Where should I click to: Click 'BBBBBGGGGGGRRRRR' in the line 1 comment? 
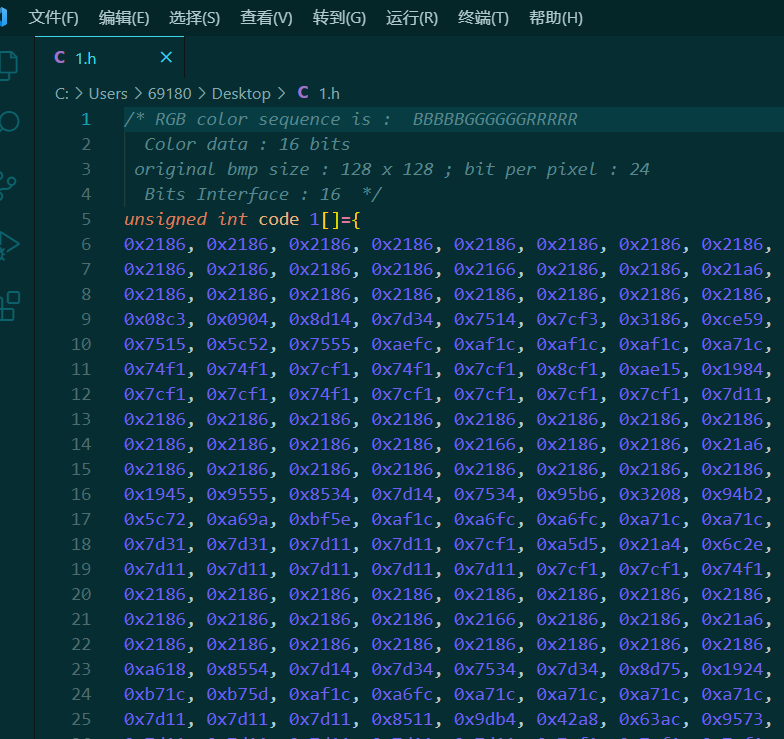(x=495, y=119)
